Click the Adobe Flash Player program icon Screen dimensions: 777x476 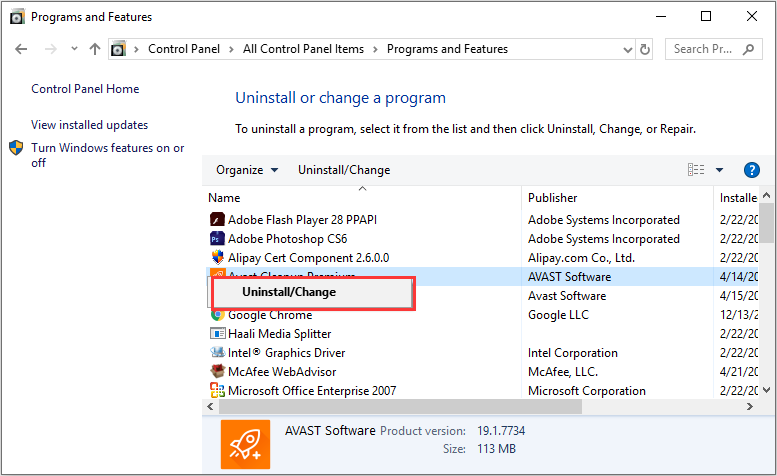click(x=217, y=219)
